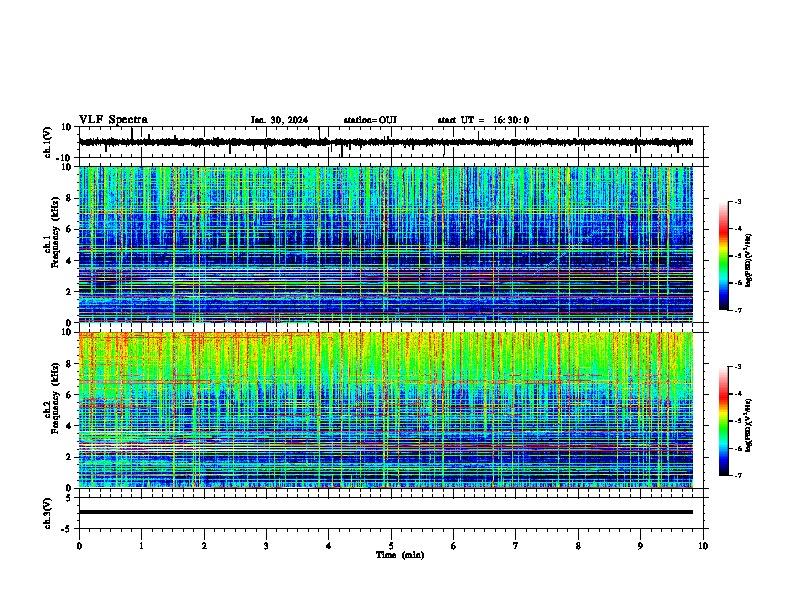
Task: Click inside the ch.1 spectrogram panel
Action: (x=385, y=244)
